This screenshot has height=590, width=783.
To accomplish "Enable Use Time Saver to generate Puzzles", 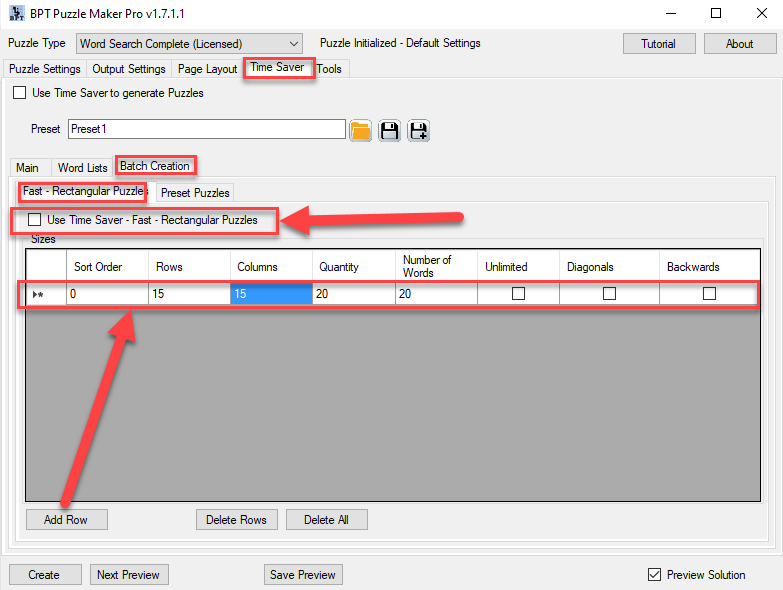I will (20, 93).
